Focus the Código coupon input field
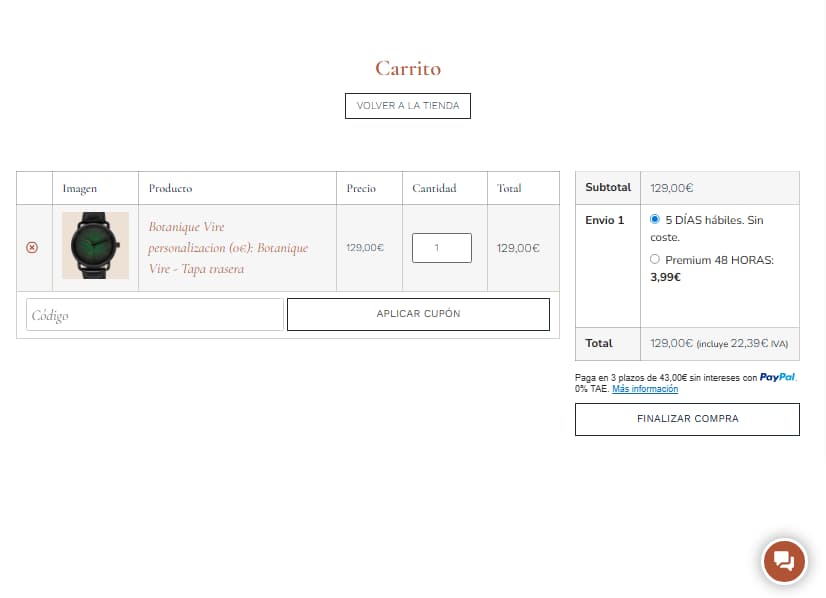The image size is (826, 598). [x=155, y=315]
